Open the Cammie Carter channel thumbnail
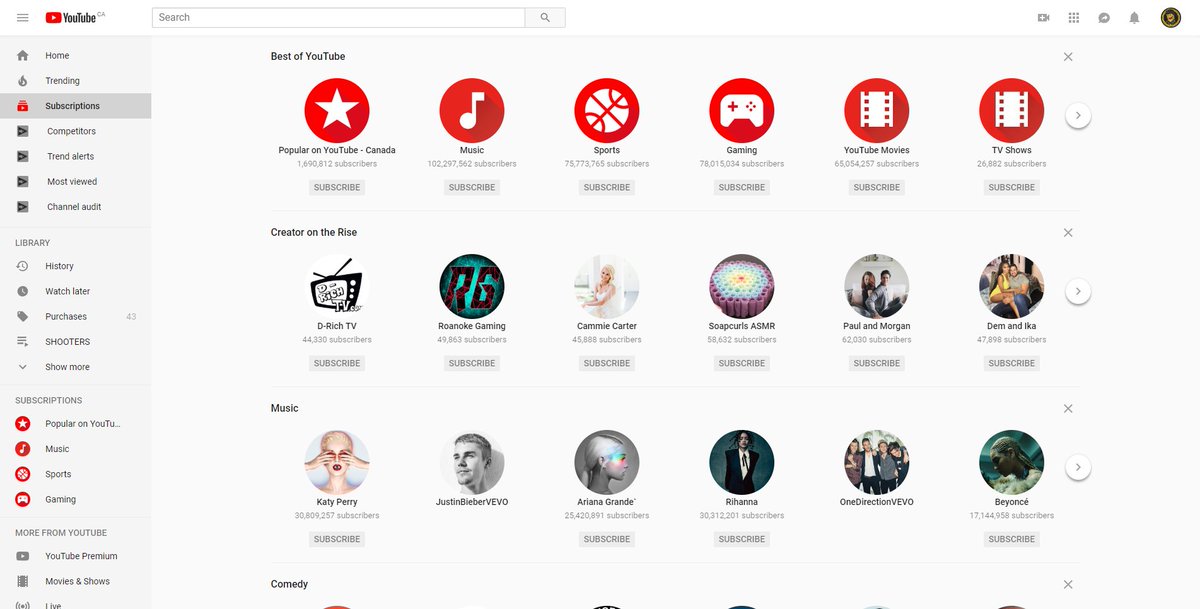 click(607, 286)
